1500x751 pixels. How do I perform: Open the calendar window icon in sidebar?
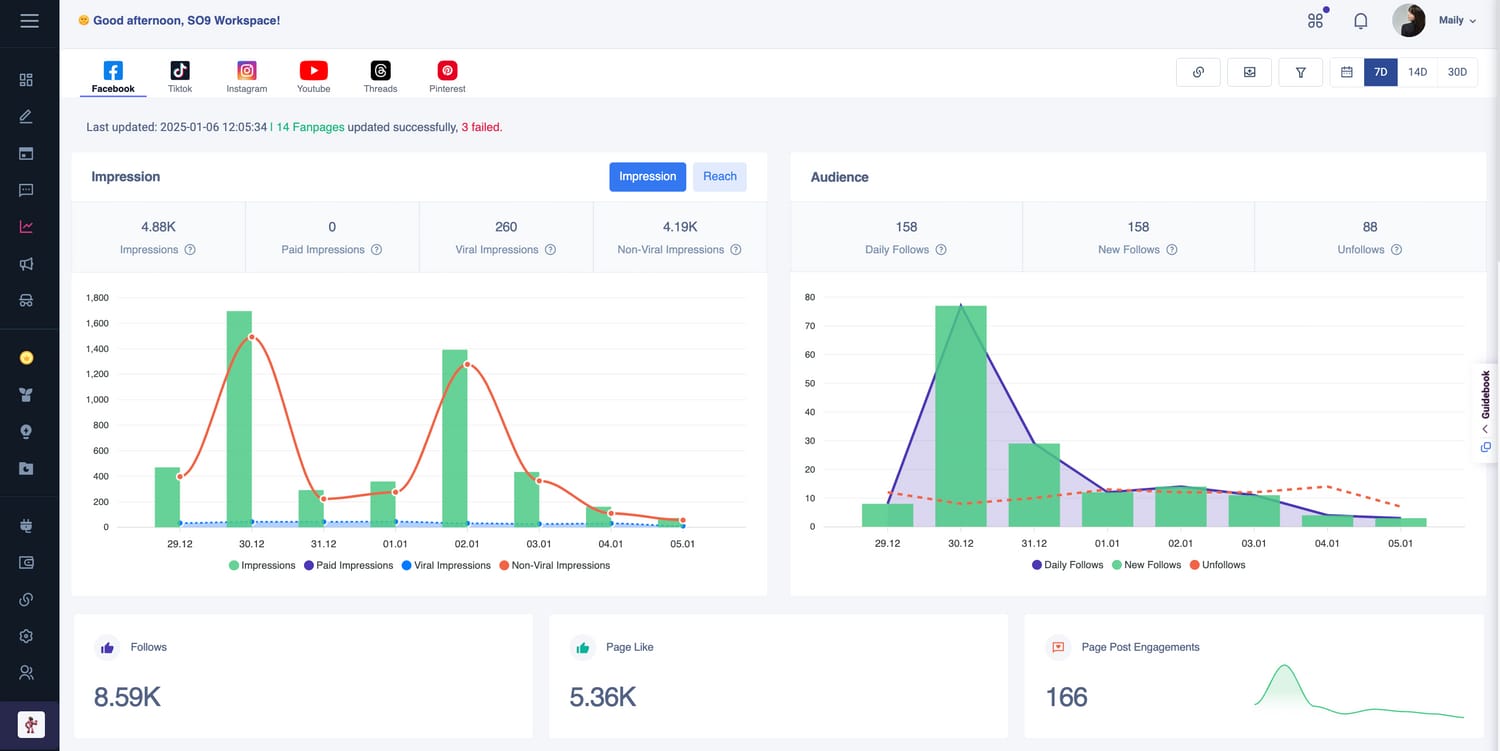click(26, 153)
